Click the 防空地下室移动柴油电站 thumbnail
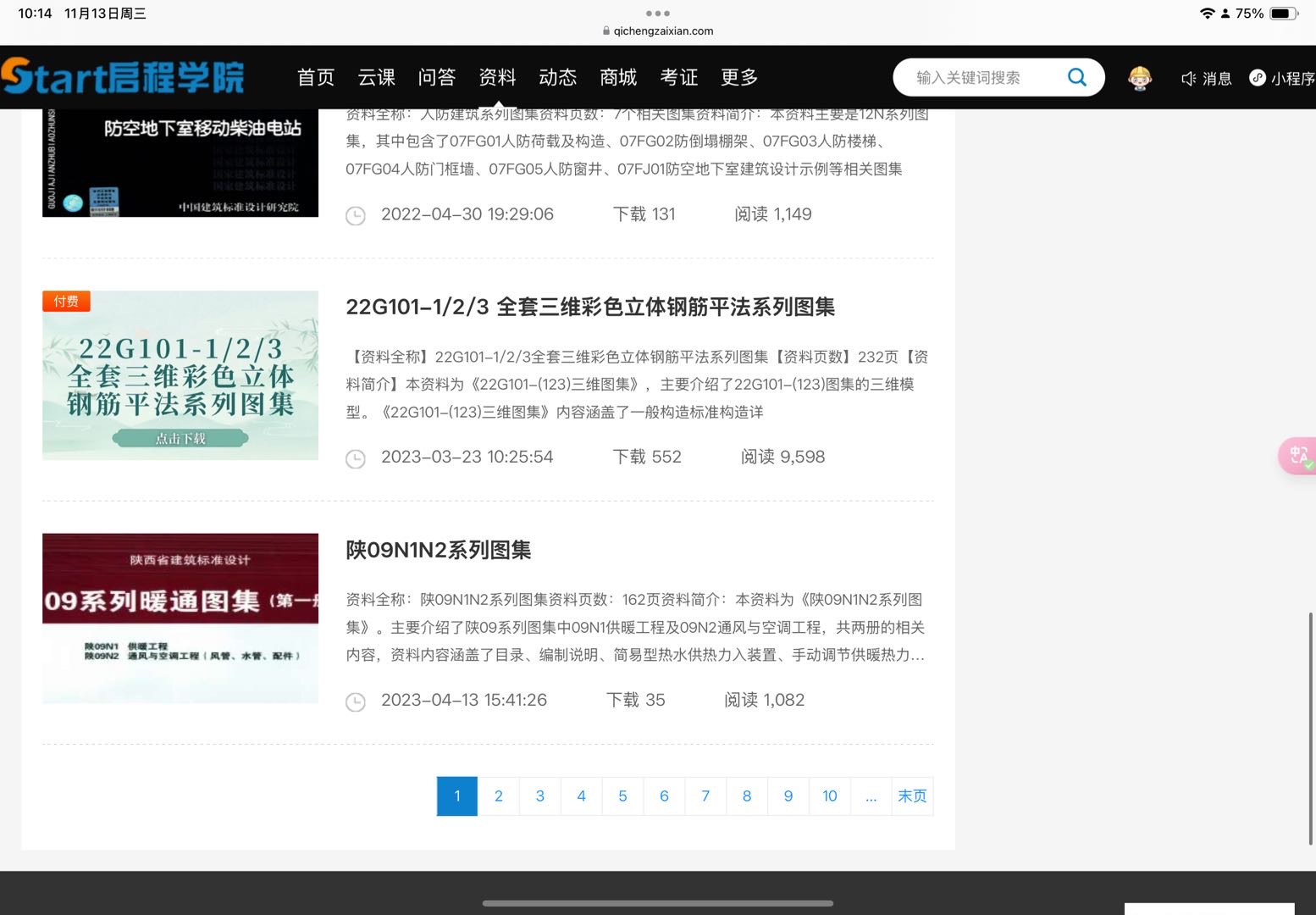 [x=180, y=163]
